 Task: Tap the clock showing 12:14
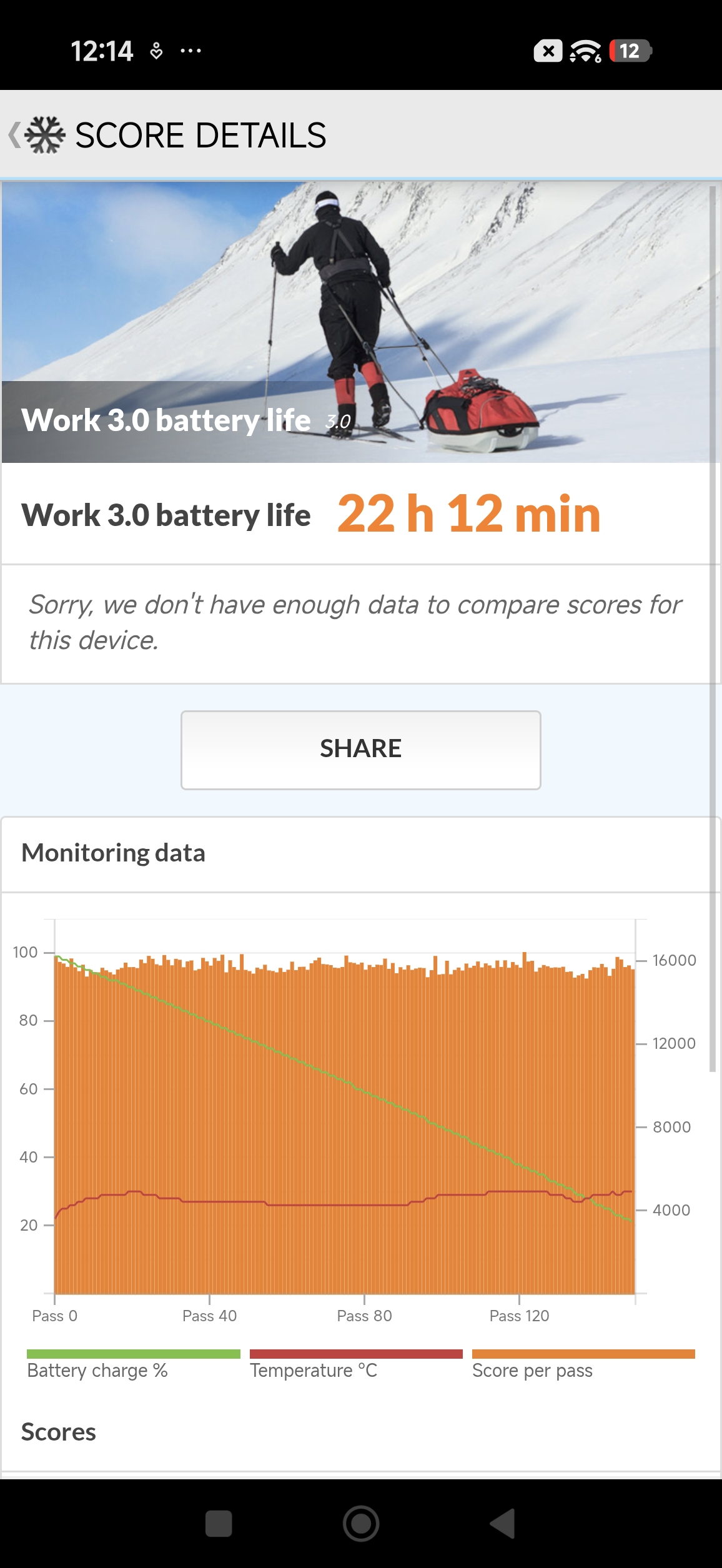(102, 51)
